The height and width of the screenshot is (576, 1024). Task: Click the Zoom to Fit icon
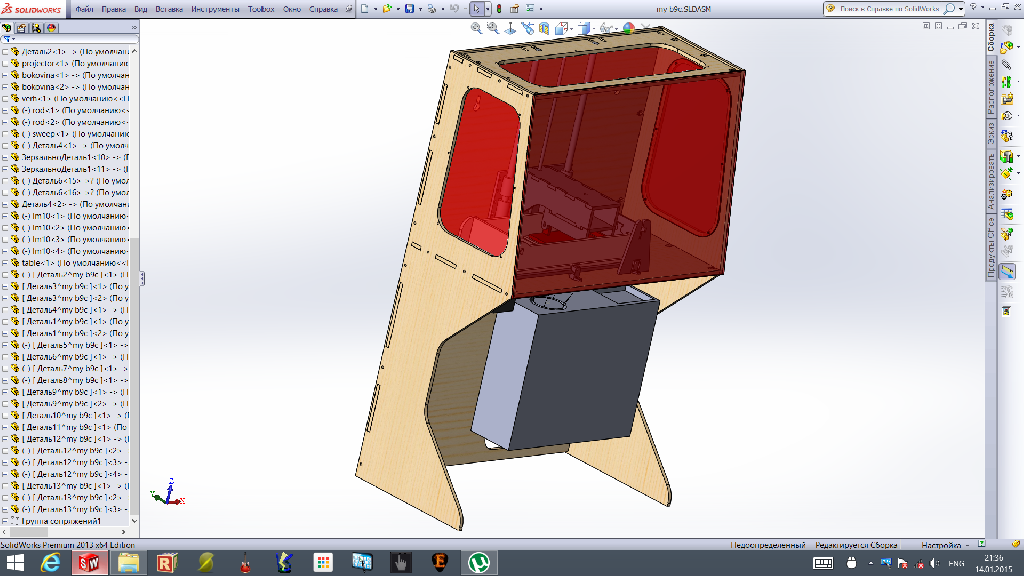pyautogui.click(x=478, y=28)
